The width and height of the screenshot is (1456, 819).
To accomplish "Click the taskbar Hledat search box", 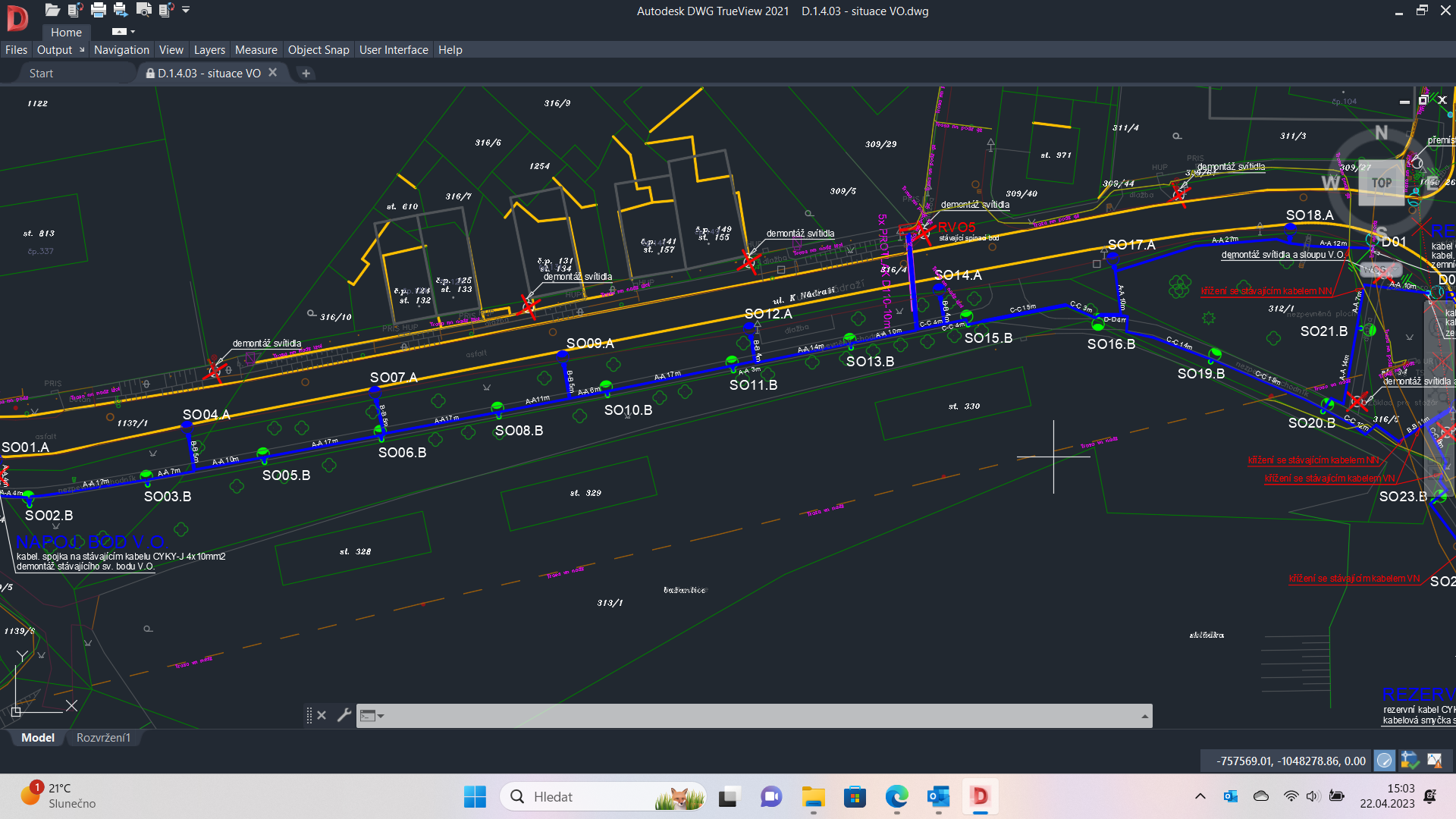I will [604, 796].
